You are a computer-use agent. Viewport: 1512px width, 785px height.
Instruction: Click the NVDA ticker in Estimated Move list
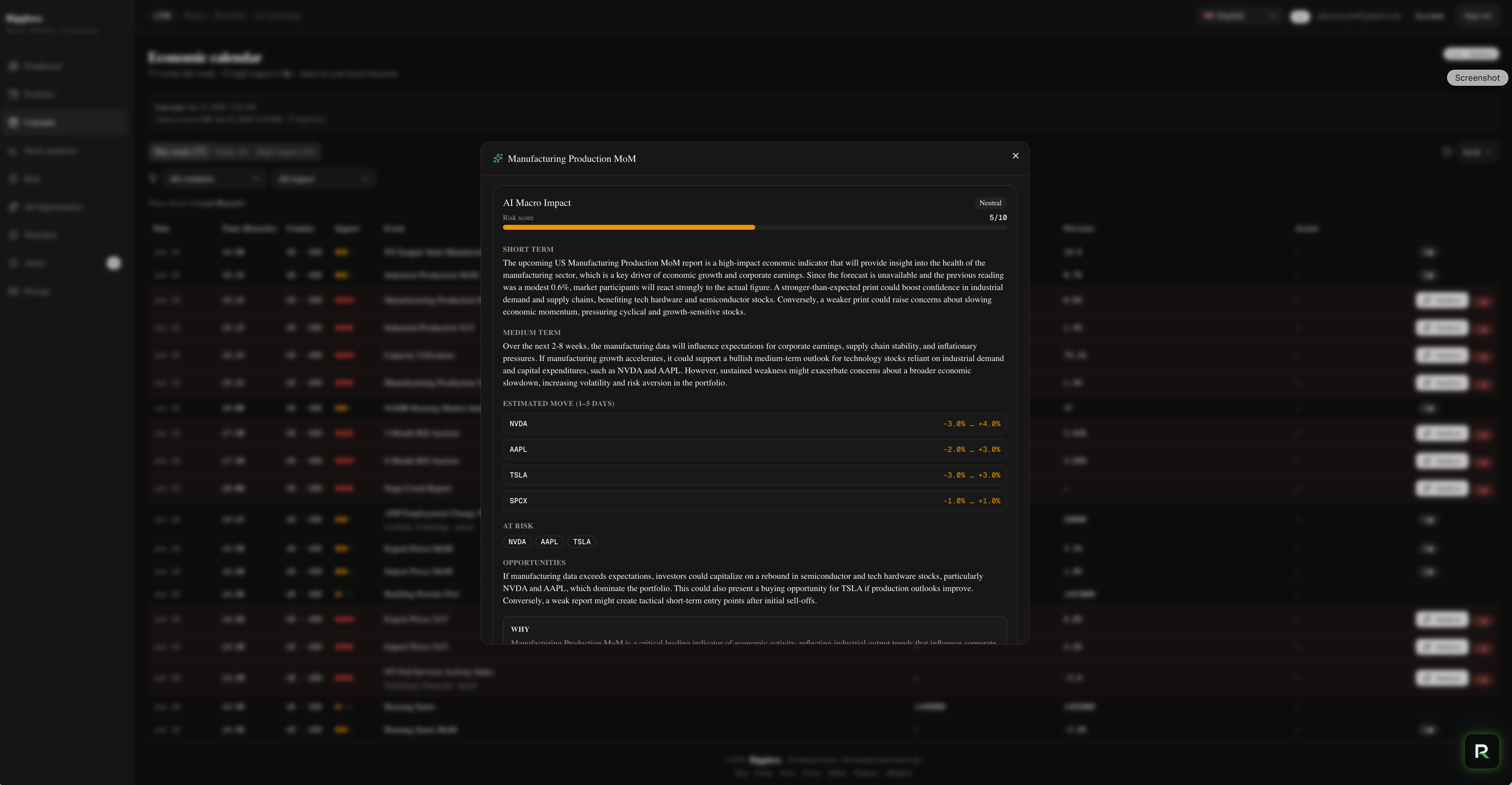518,424
